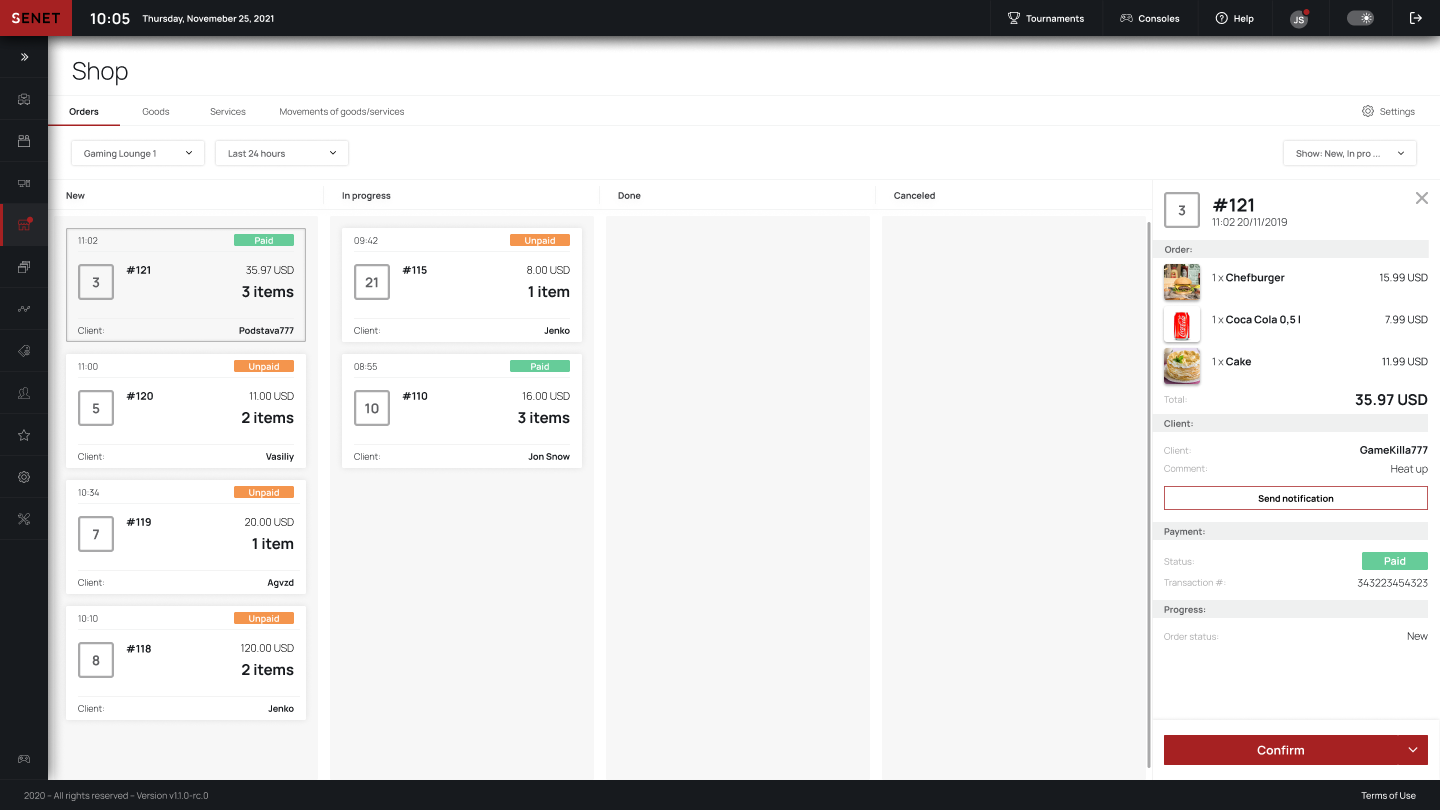
Task: Click the logout icon in top bar
Action: [x=1416, y=18]
